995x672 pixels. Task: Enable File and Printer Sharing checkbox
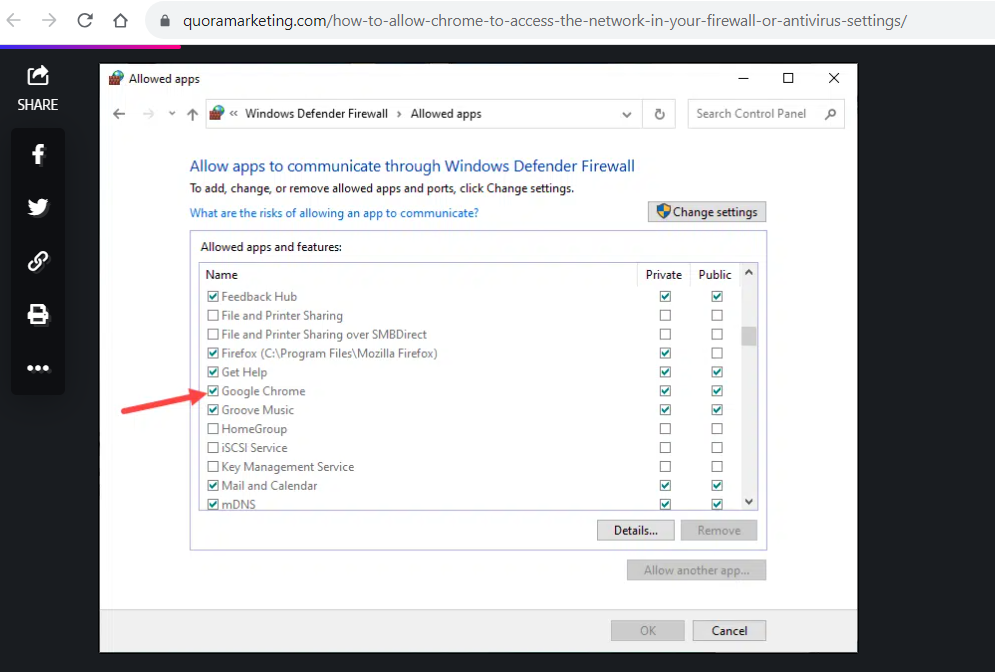pyautogui.click(x=213, y=315)
